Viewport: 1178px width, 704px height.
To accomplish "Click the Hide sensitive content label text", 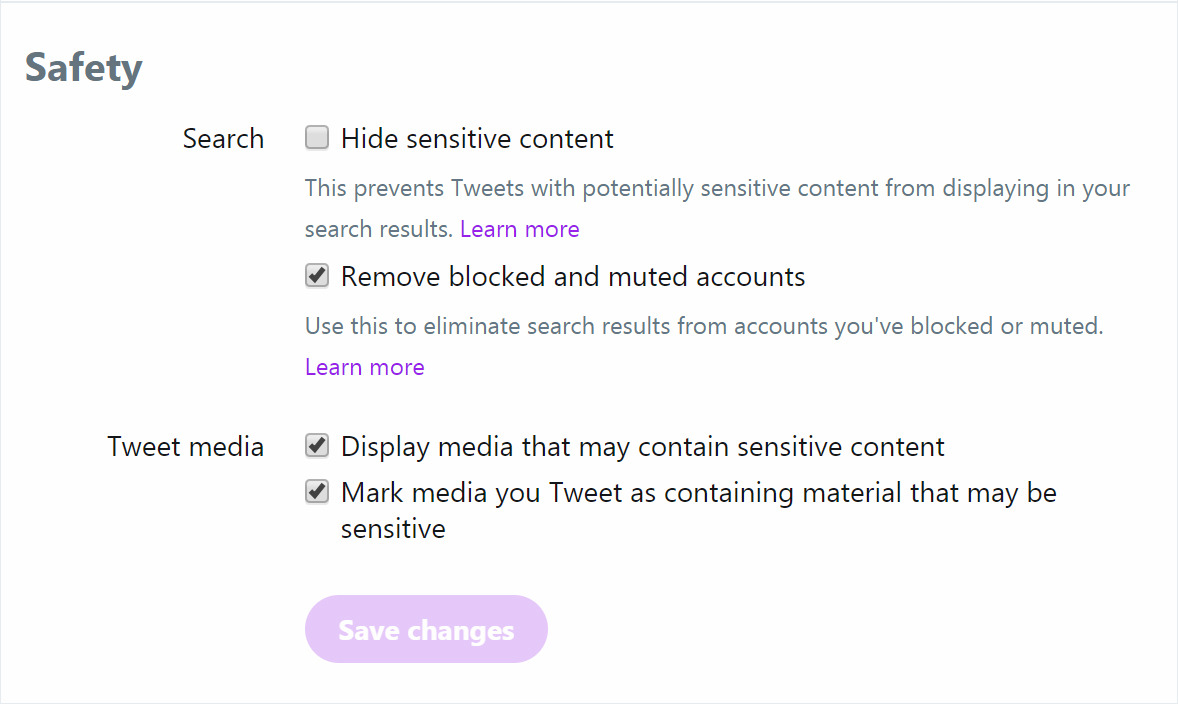I will pos(477,139).
